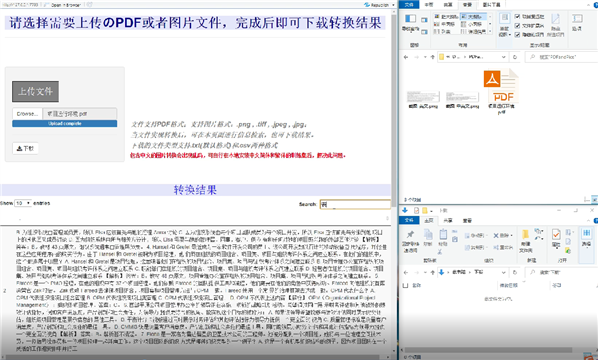This screenshot has height=360, width=598.
Task: Select 查看 tab in upper Explorer window
Action: coord(467,5)
